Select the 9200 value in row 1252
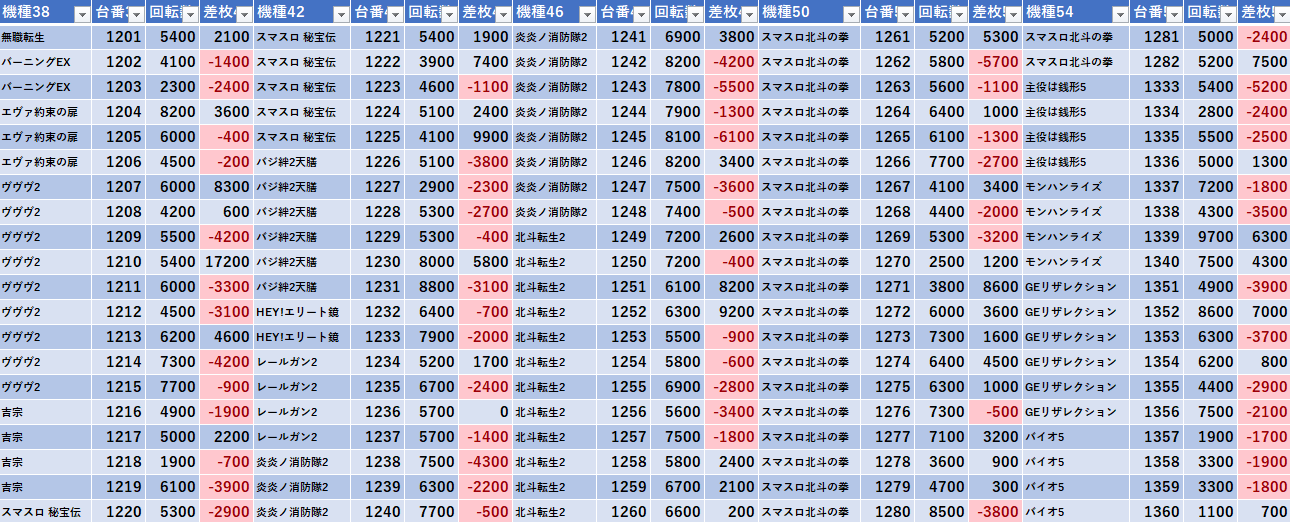Image resolution: width=1290 pixels, height=522 pixels. pyautogui.click(x=731, y=312)
